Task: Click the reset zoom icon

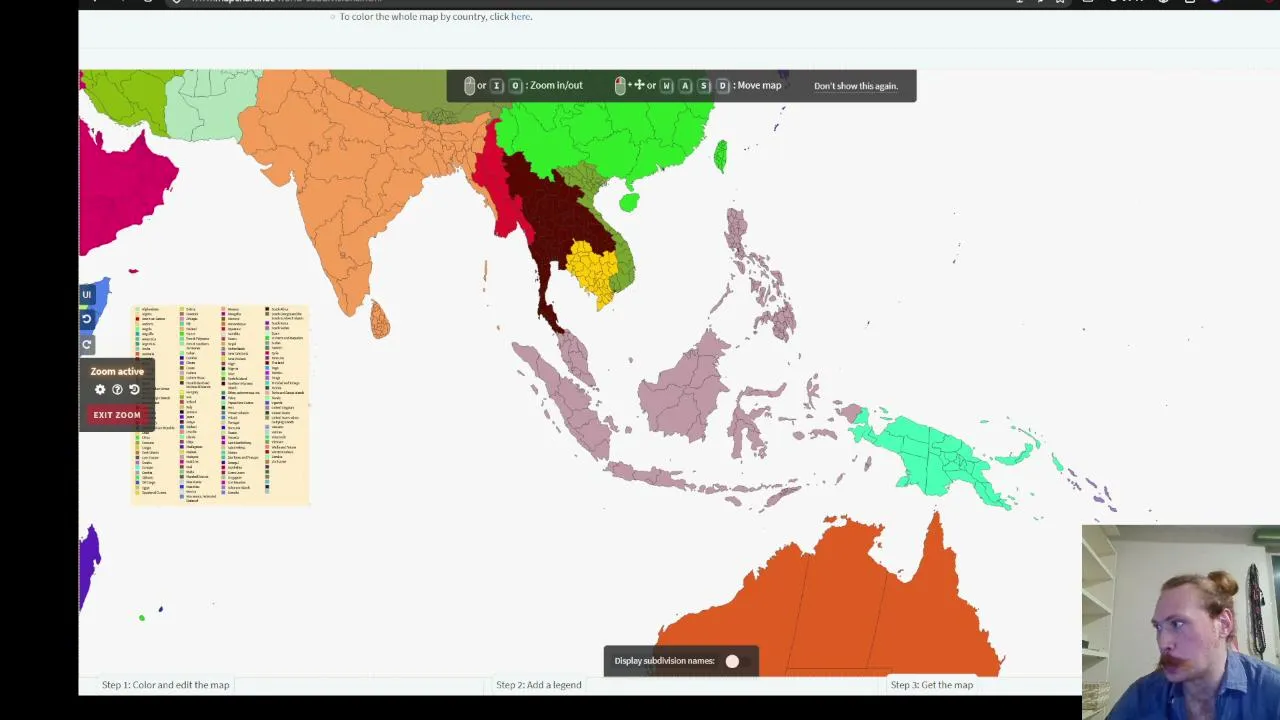Action: [134, 390]
